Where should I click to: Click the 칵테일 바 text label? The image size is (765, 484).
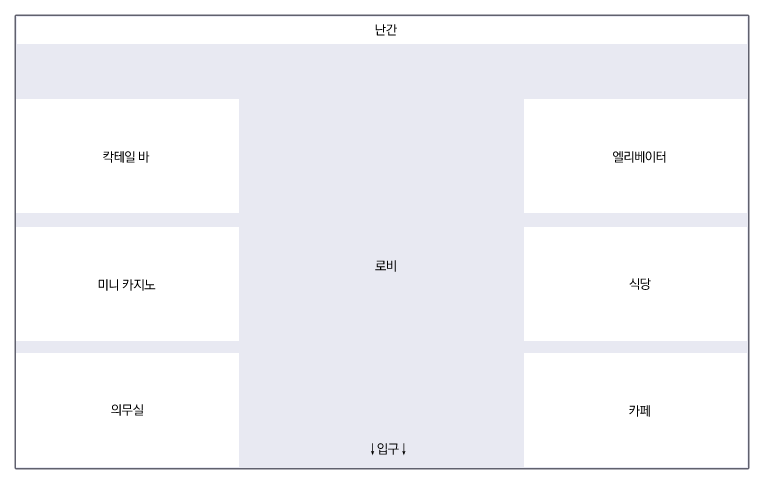(x=125, y=157)
